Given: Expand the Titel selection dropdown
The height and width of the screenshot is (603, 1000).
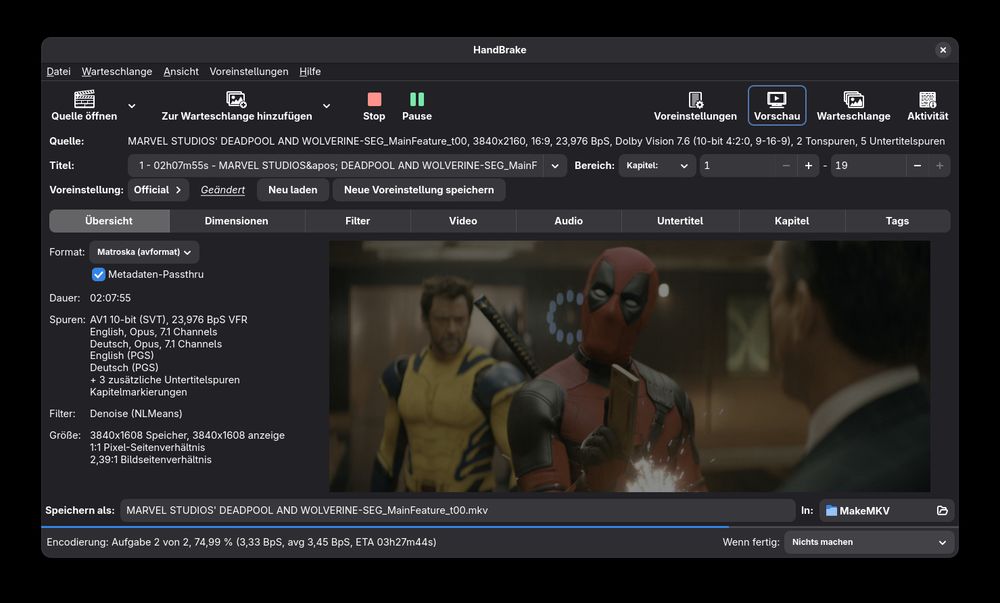Looking at the screenshot, I should 556,166.
